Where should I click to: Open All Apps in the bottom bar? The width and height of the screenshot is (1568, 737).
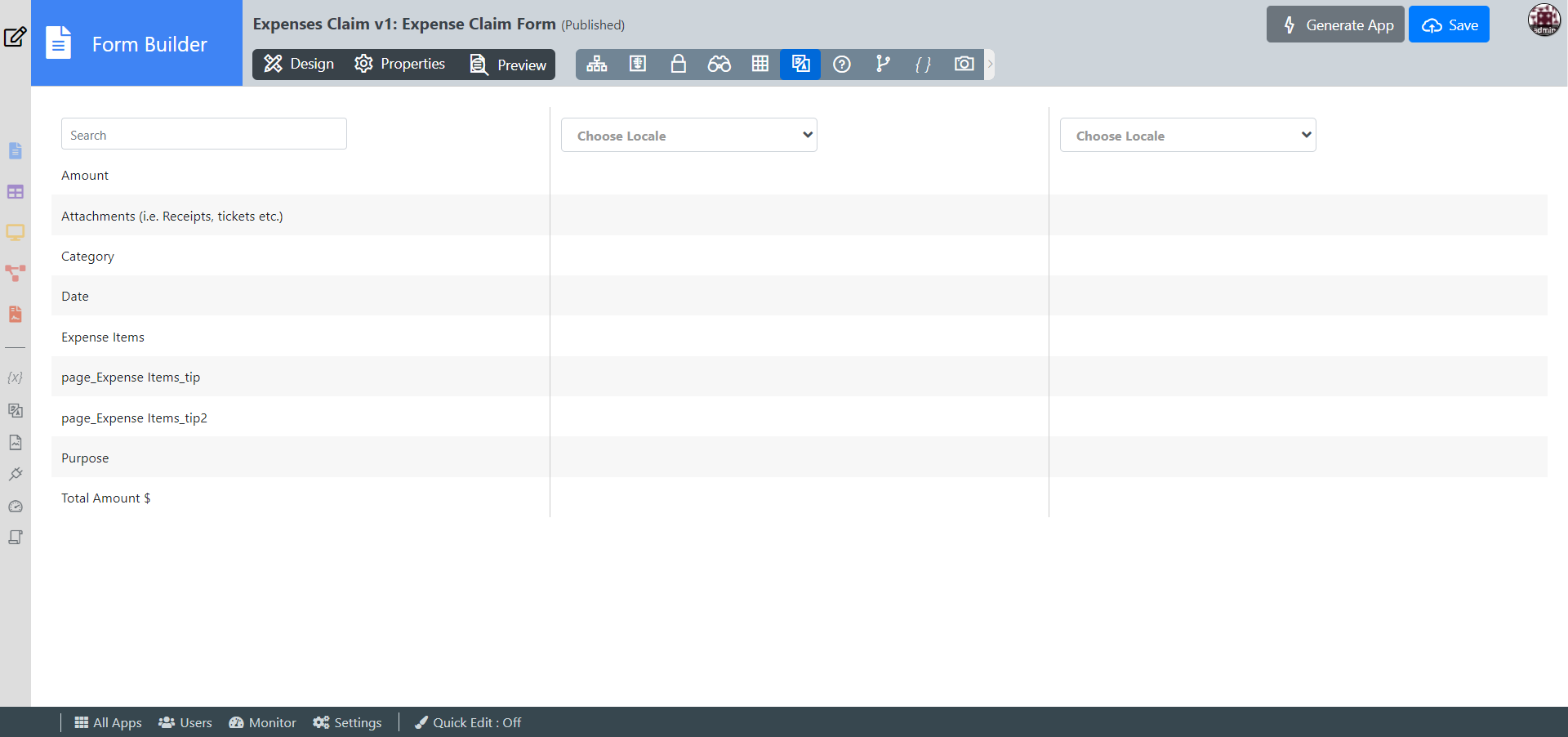[x=108, y=722]
